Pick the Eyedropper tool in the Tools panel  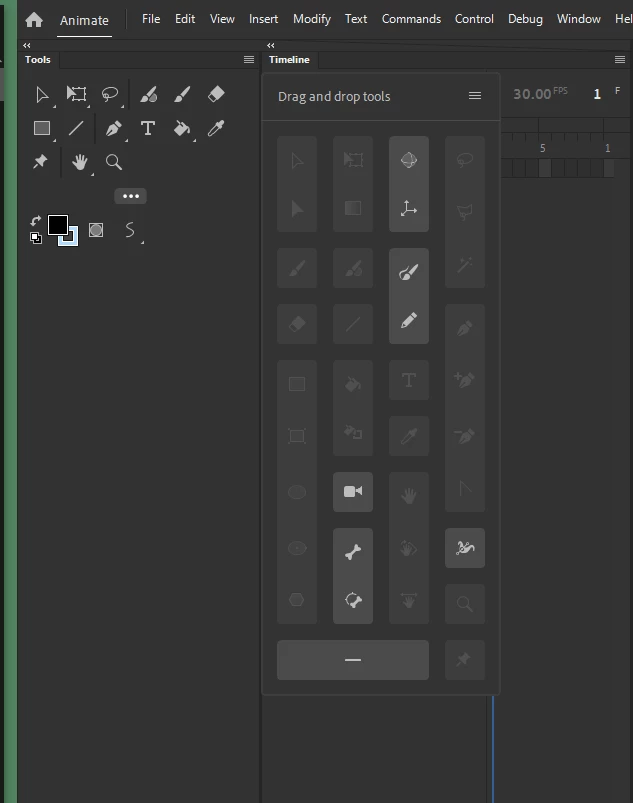(x=216, y=128)
